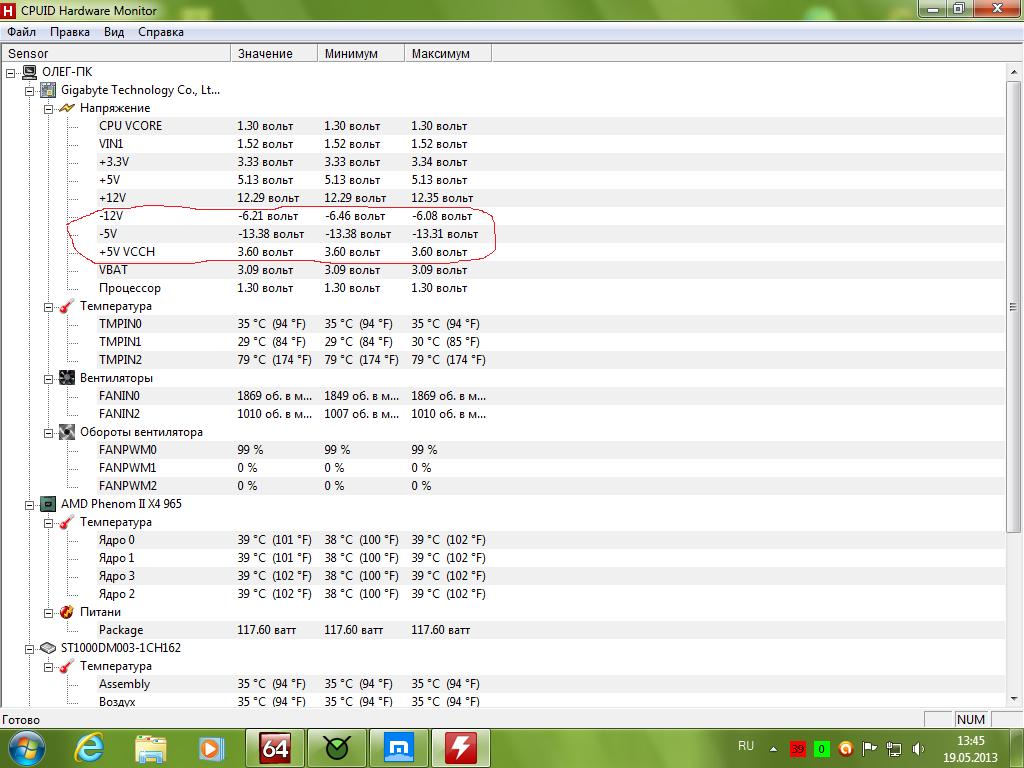The width and height of the screenshot is (1024, 768).
Task: Open the Вид menu
Action: click(114, 32)
